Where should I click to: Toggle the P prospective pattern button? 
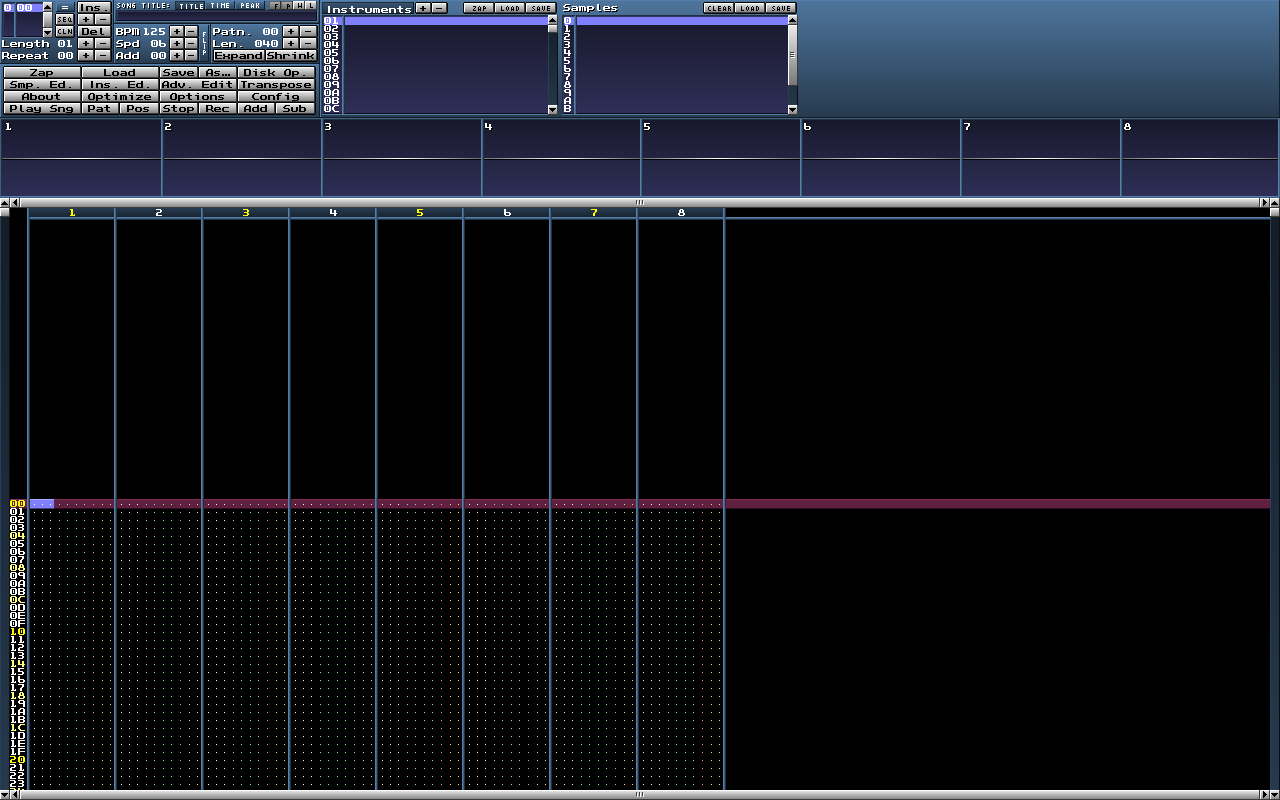[287, 6]
